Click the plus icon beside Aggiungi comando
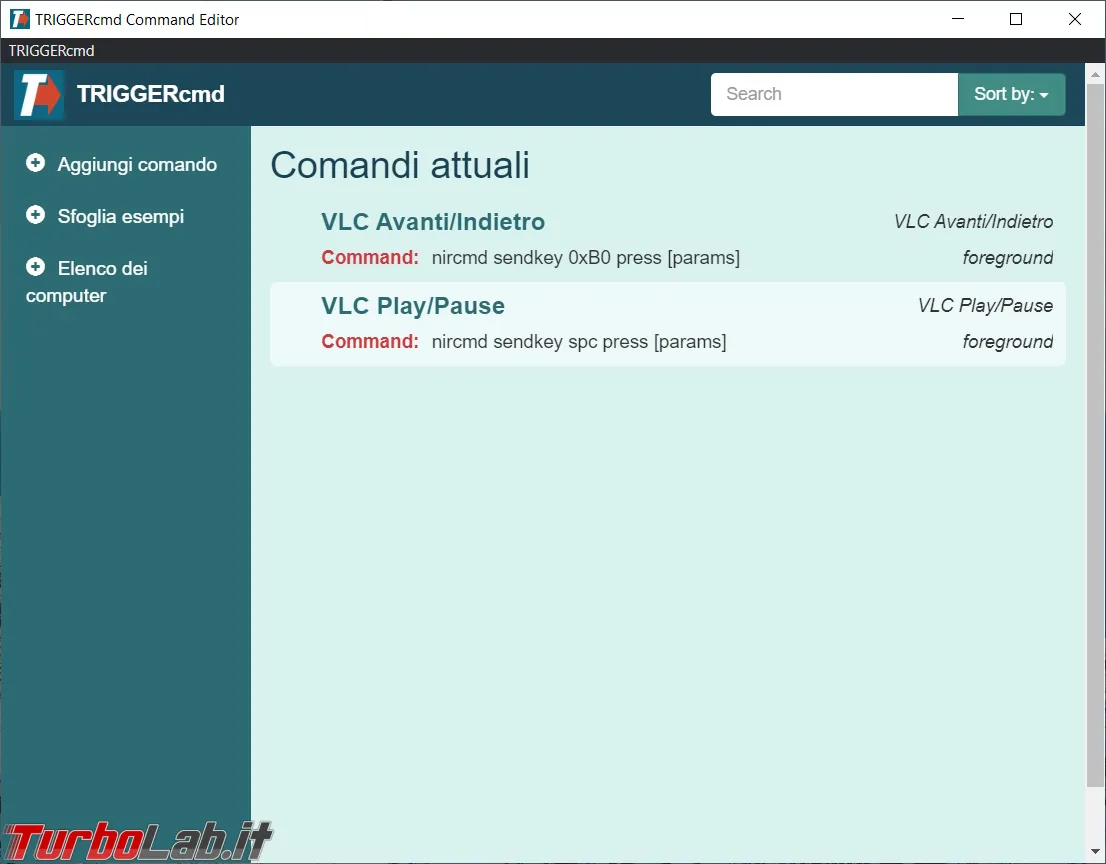Image resolution: width=1106 pixels, height=864 pixels. (x=35, y=163)
